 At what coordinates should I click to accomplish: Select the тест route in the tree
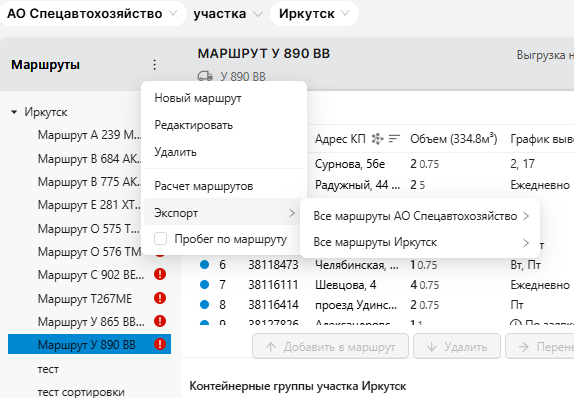pos(48,369)
